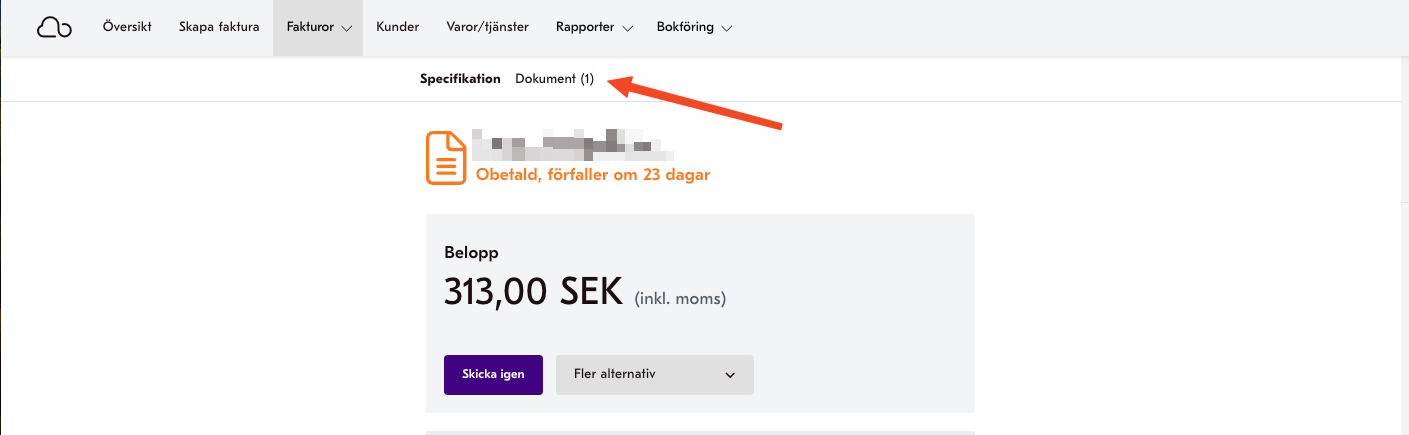This screenshot has height=435, width=1409.
Task: Expand the Rapporter menu
Action: pos(595,28)
